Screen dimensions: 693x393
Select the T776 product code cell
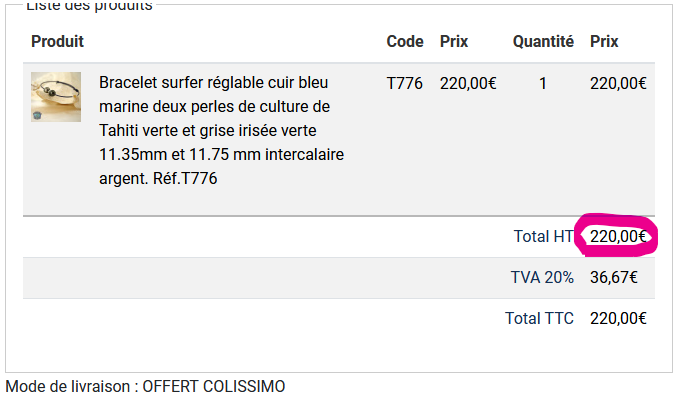(404, 83)
